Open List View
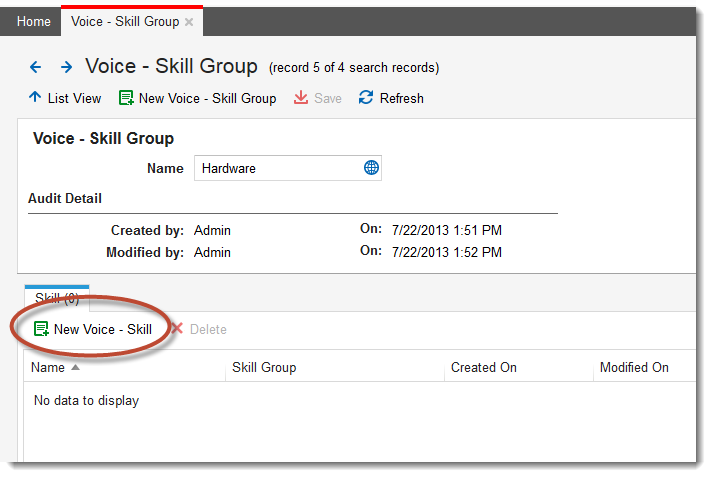Screen dimensions: 711x477 [x=74, y=98]
